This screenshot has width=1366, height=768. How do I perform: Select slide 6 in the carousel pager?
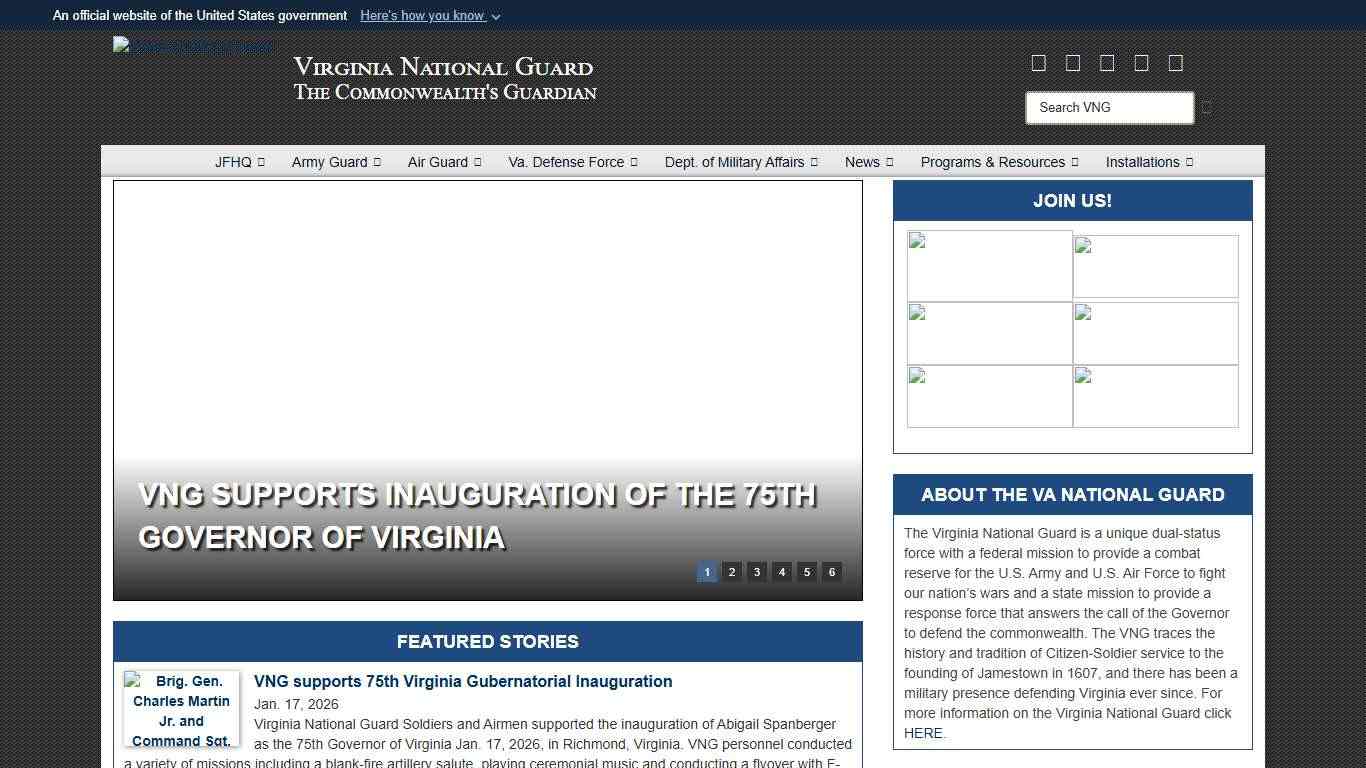coord(832,572)
